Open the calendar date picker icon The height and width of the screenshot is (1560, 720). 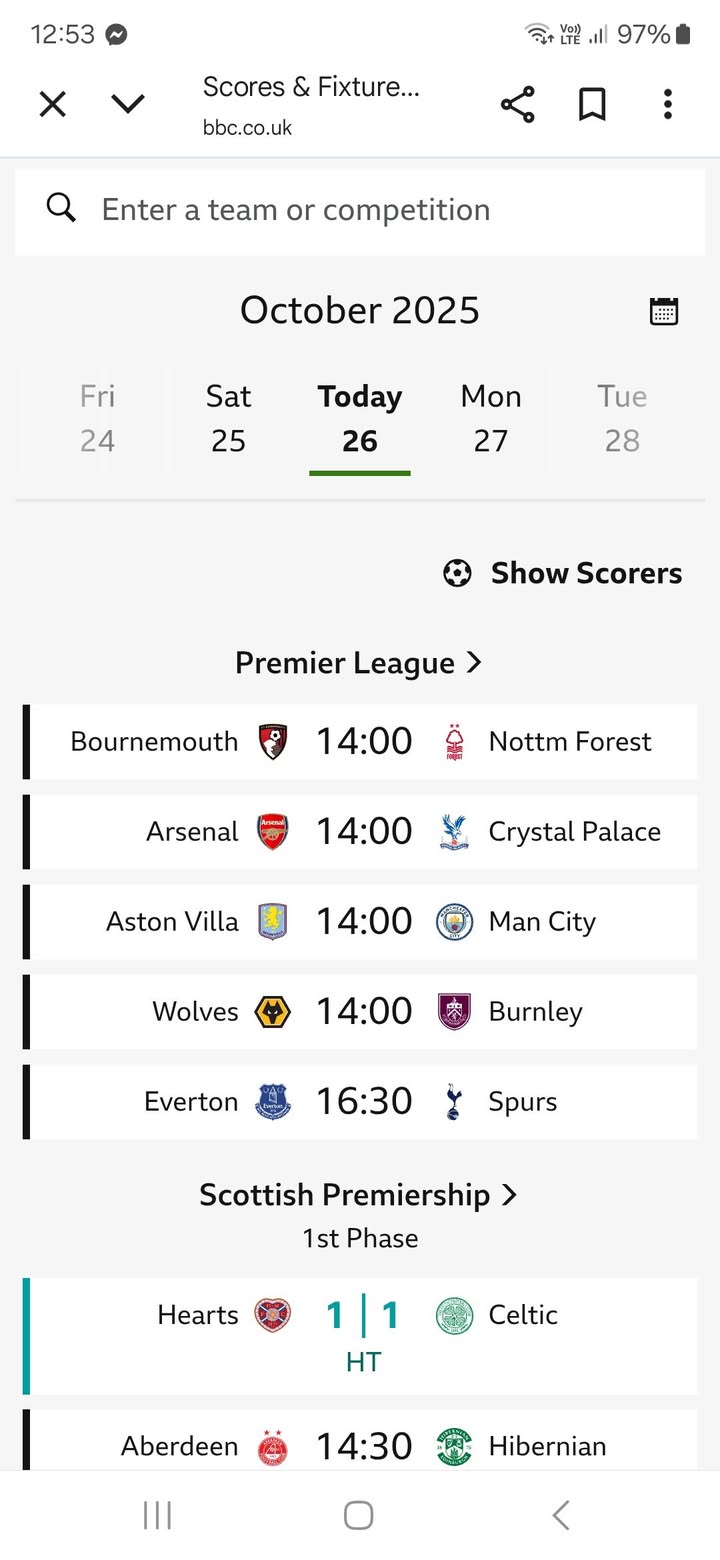(x=664, y=311)
